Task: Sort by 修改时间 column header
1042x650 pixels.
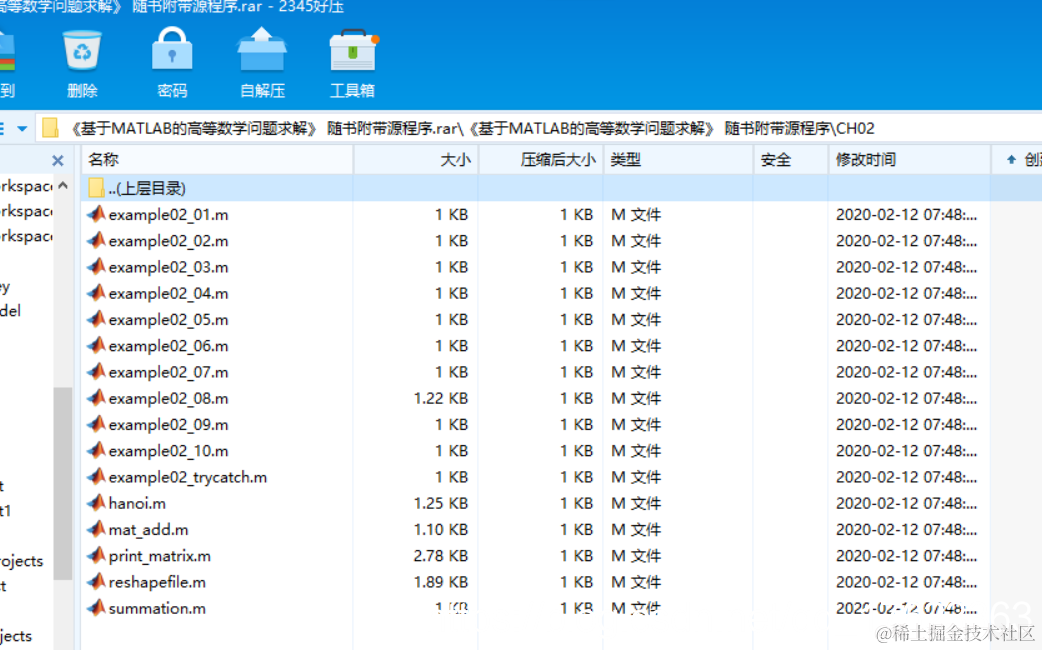Action: (x=909, y=160)
